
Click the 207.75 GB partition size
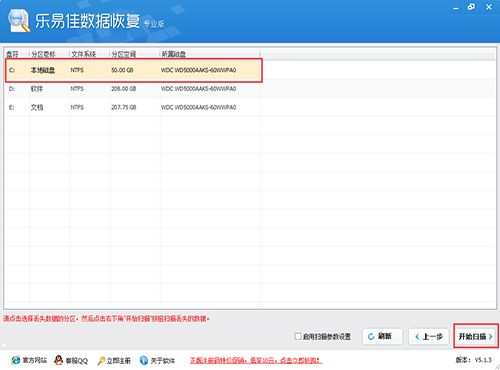tap(124, 107)
